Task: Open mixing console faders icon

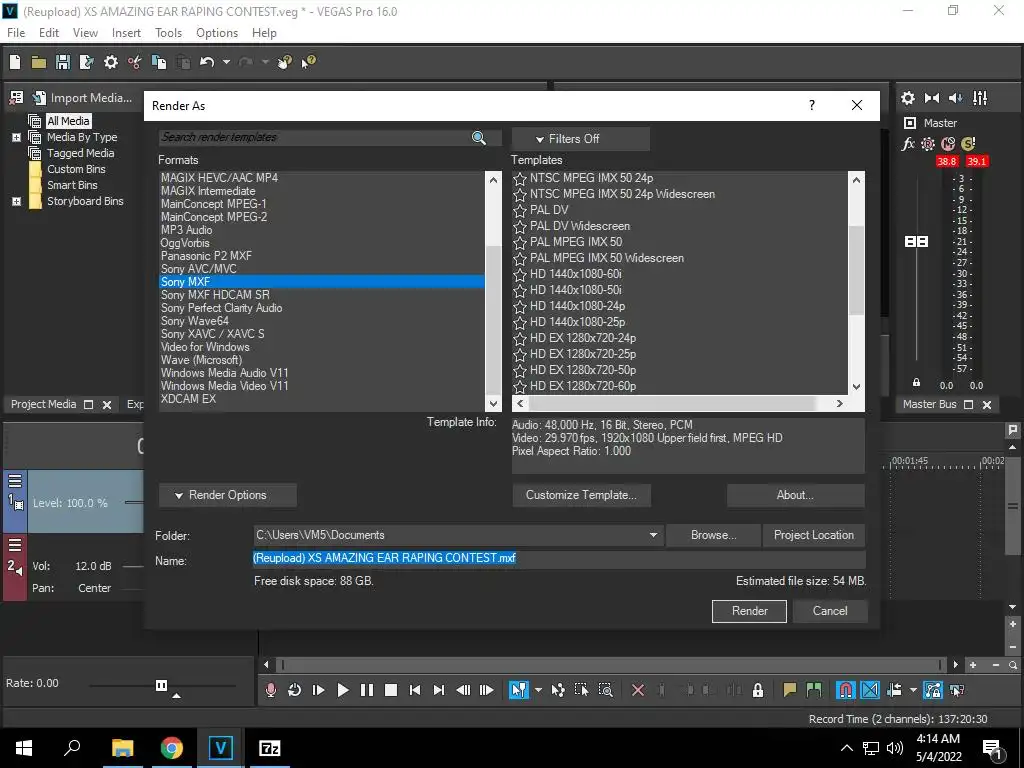Action: (980, 98)
